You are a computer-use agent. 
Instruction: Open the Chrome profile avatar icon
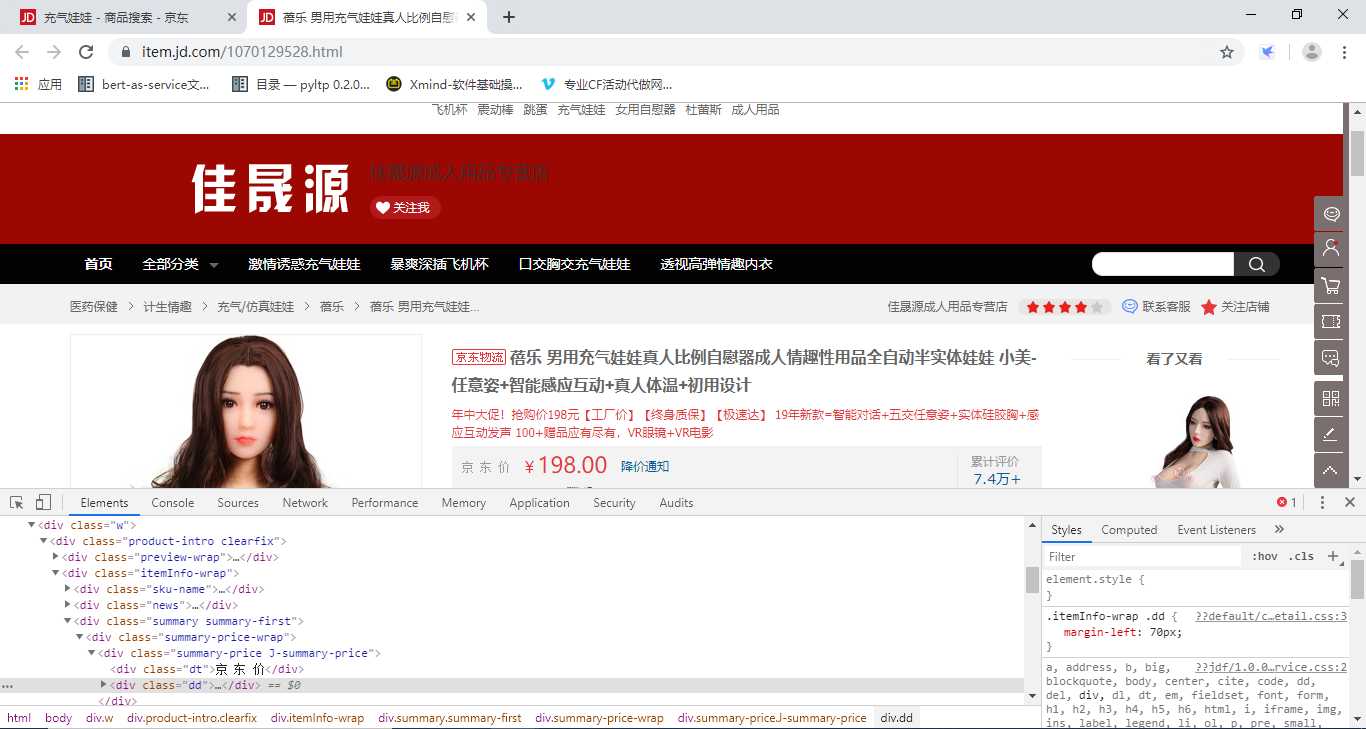point(1312,52)
